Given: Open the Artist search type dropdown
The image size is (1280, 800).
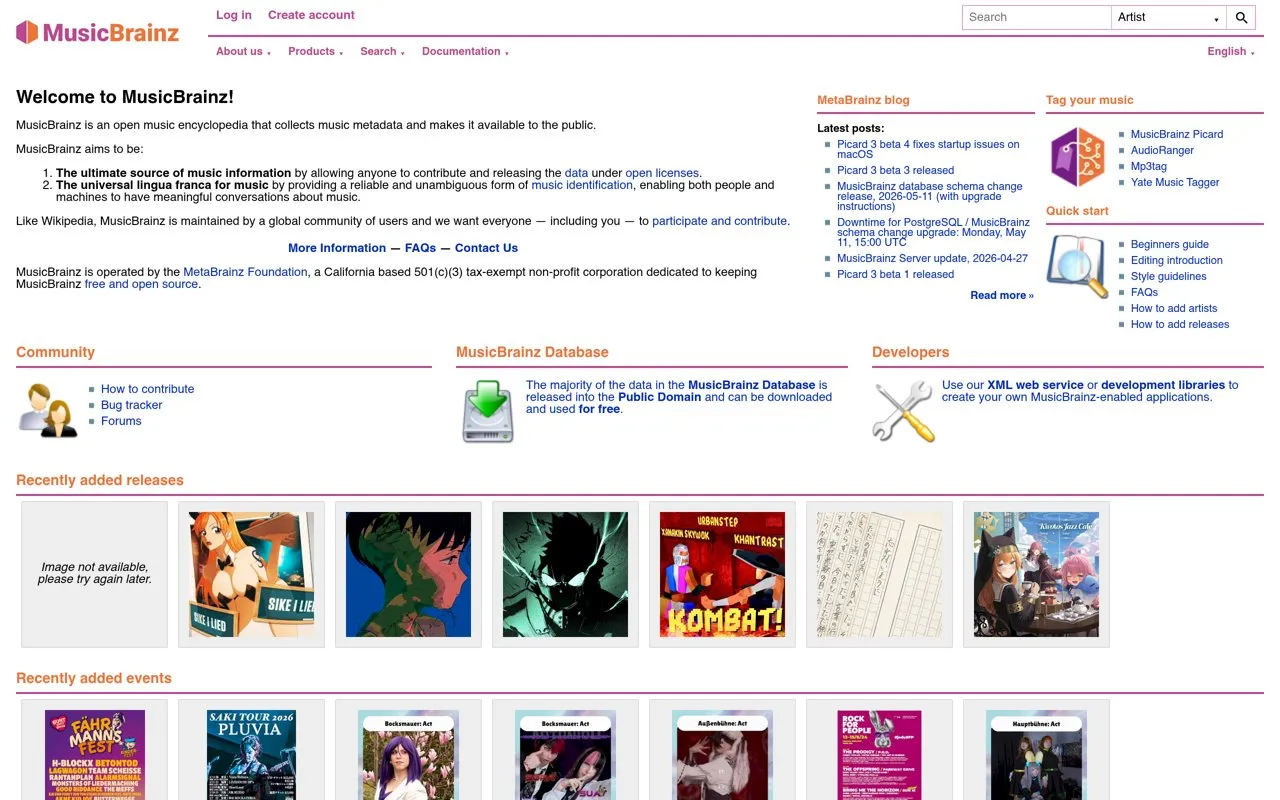Looking at the screenshot, I should click(1169, 17).
